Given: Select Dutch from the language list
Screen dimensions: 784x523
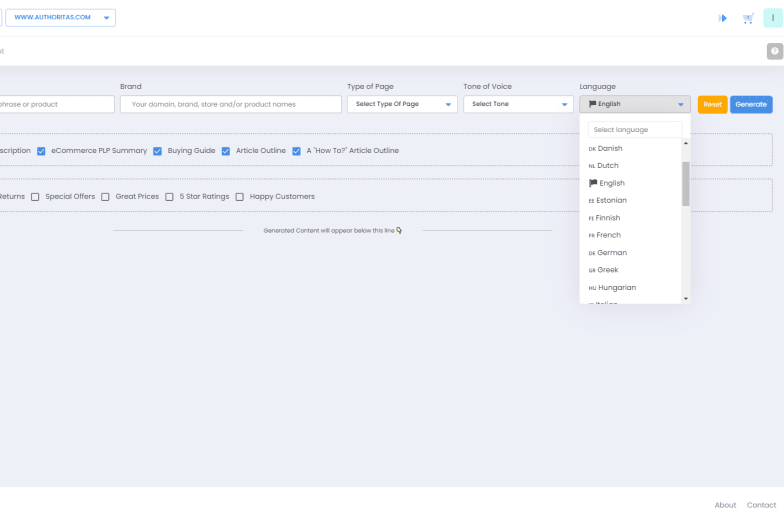Looking at the screenshot, I should pos(630,166).
